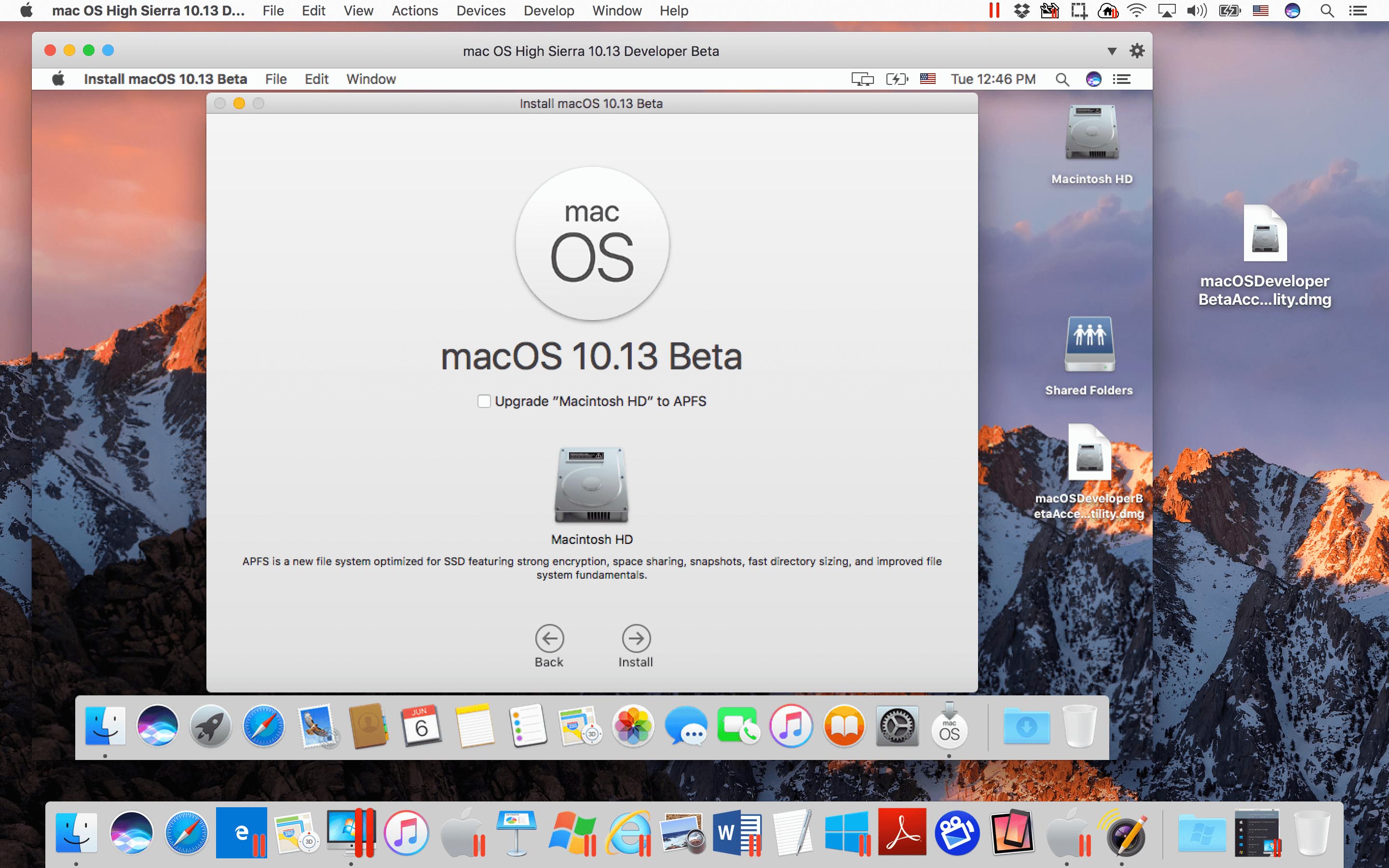Open Calendar in guest dock
This screenshot has width=1389, height=868.
(x=422, y=726)
